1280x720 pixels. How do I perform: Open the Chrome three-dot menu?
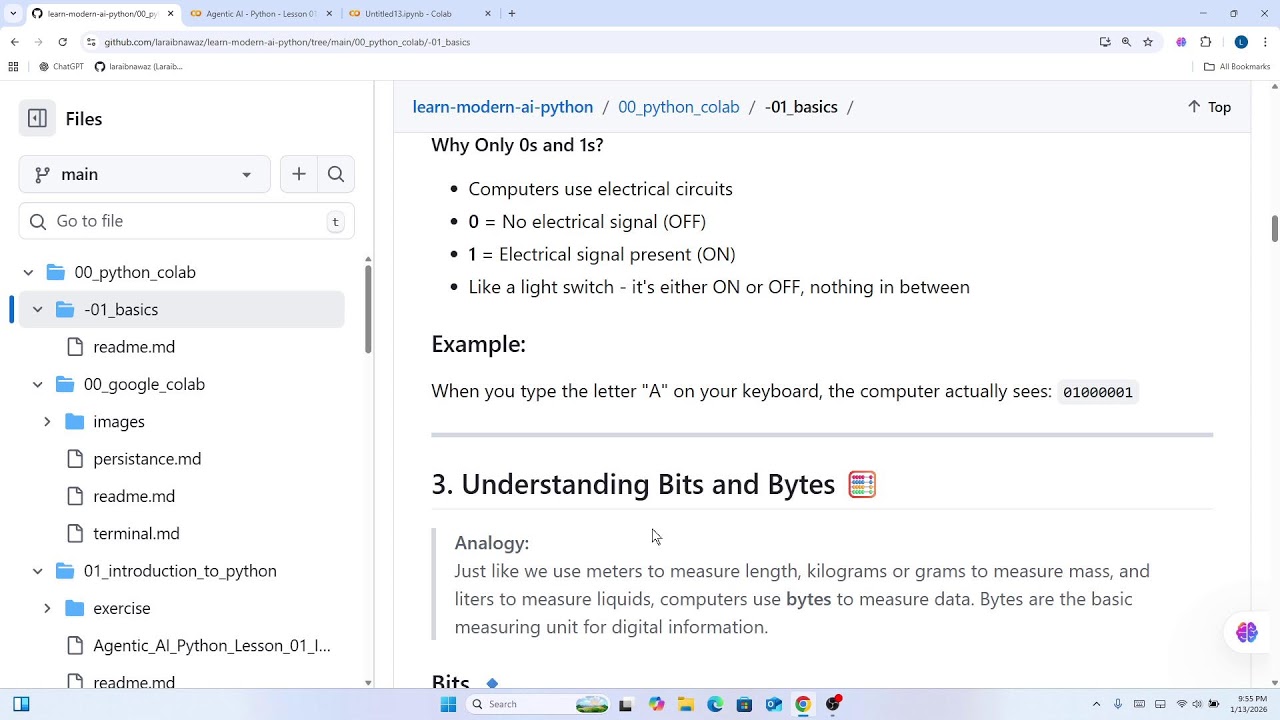click(x=1266, y=42)
